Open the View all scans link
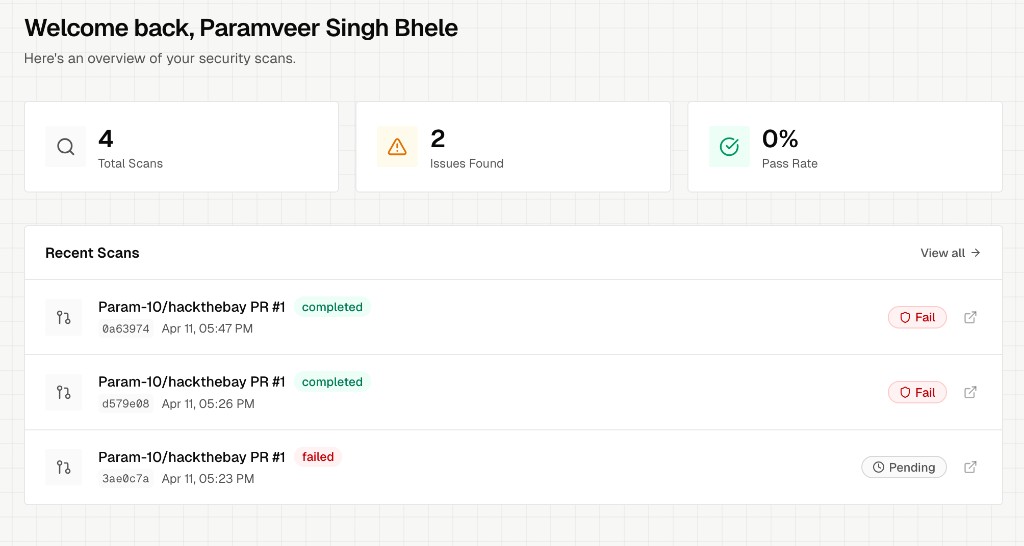1024x546 pixels. click(950, 253)
